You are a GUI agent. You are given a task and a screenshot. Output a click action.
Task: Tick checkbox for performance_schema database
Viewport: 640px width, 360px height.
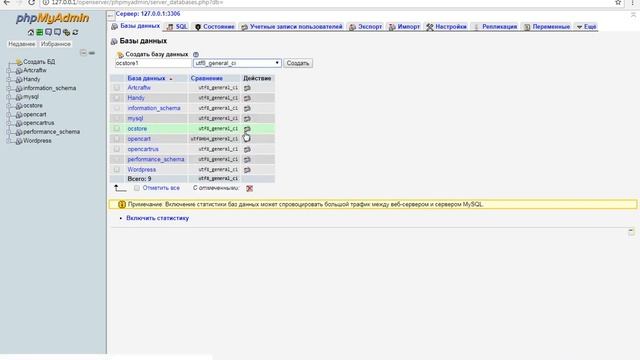tap(117, 159)
